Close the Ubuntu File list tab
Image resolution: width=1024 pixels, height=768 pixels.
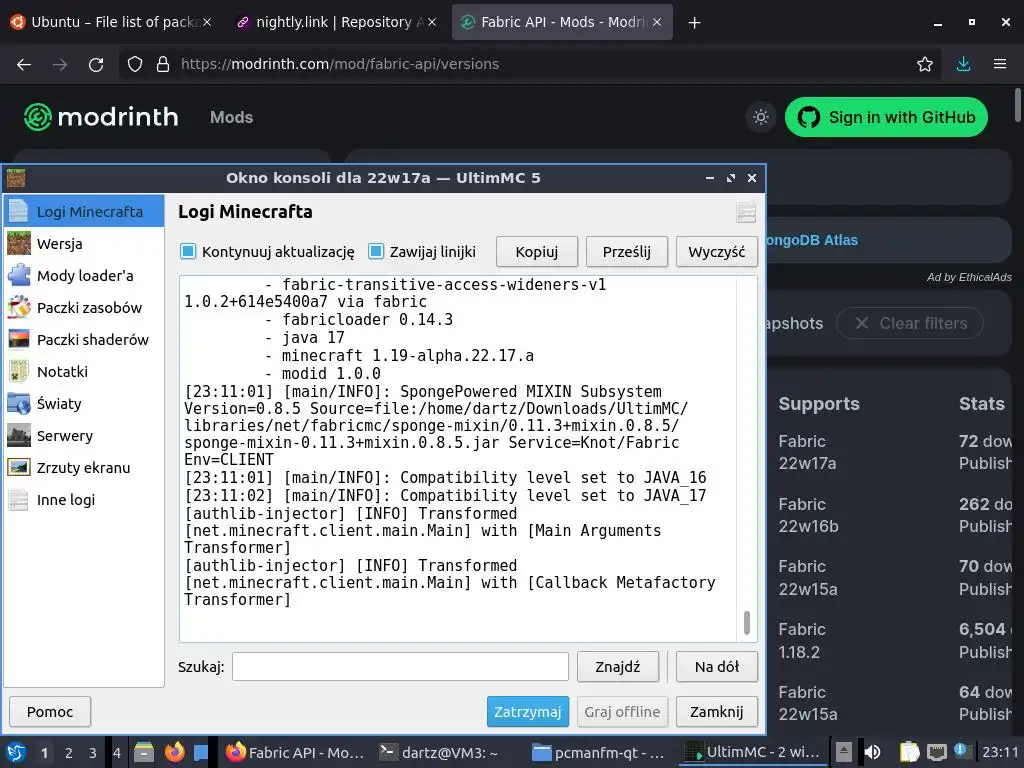coord(206,22)
